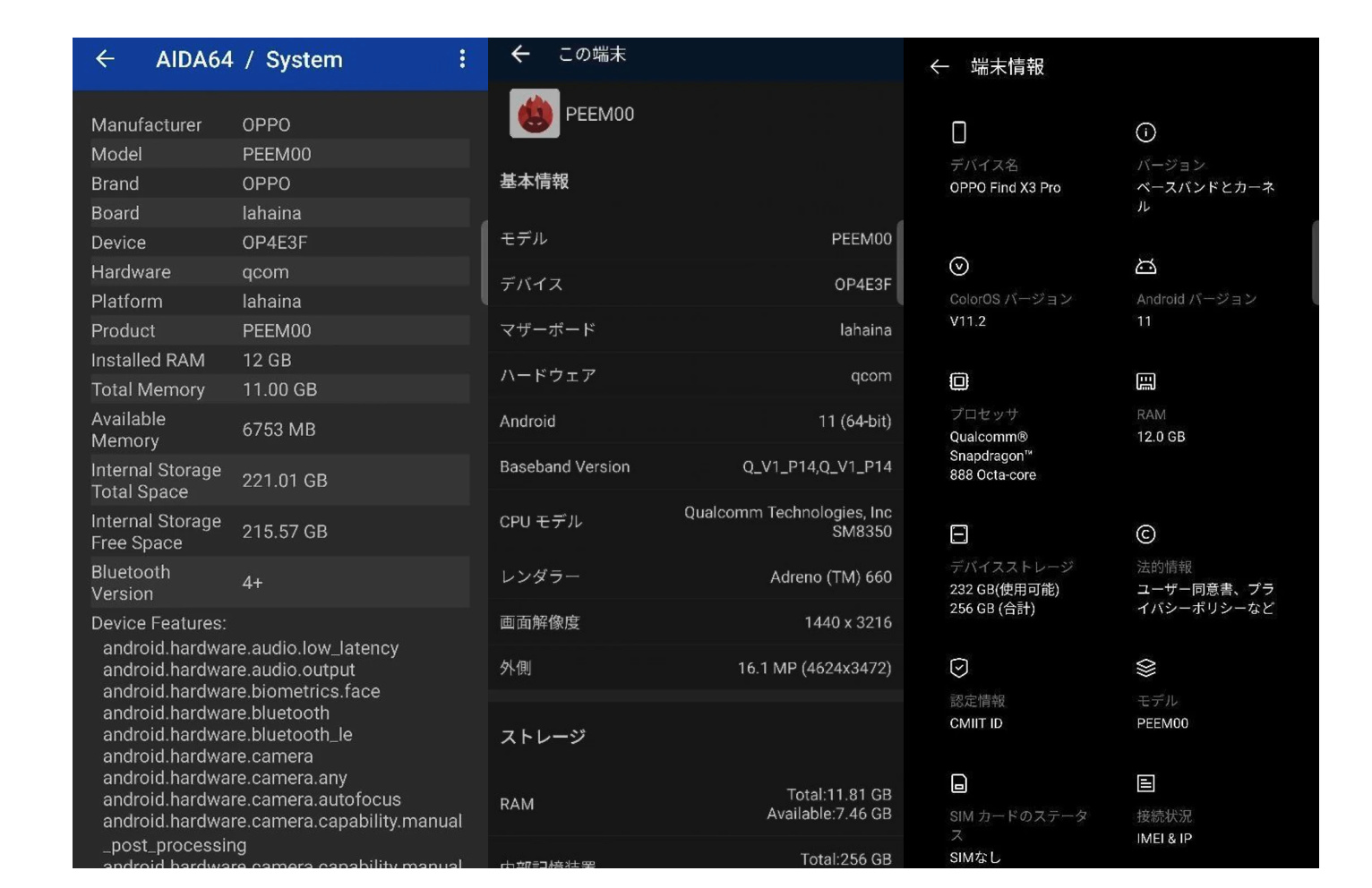
Task: Select Brand row value OPPO in AIDA64
Action: tap(266, 184)
